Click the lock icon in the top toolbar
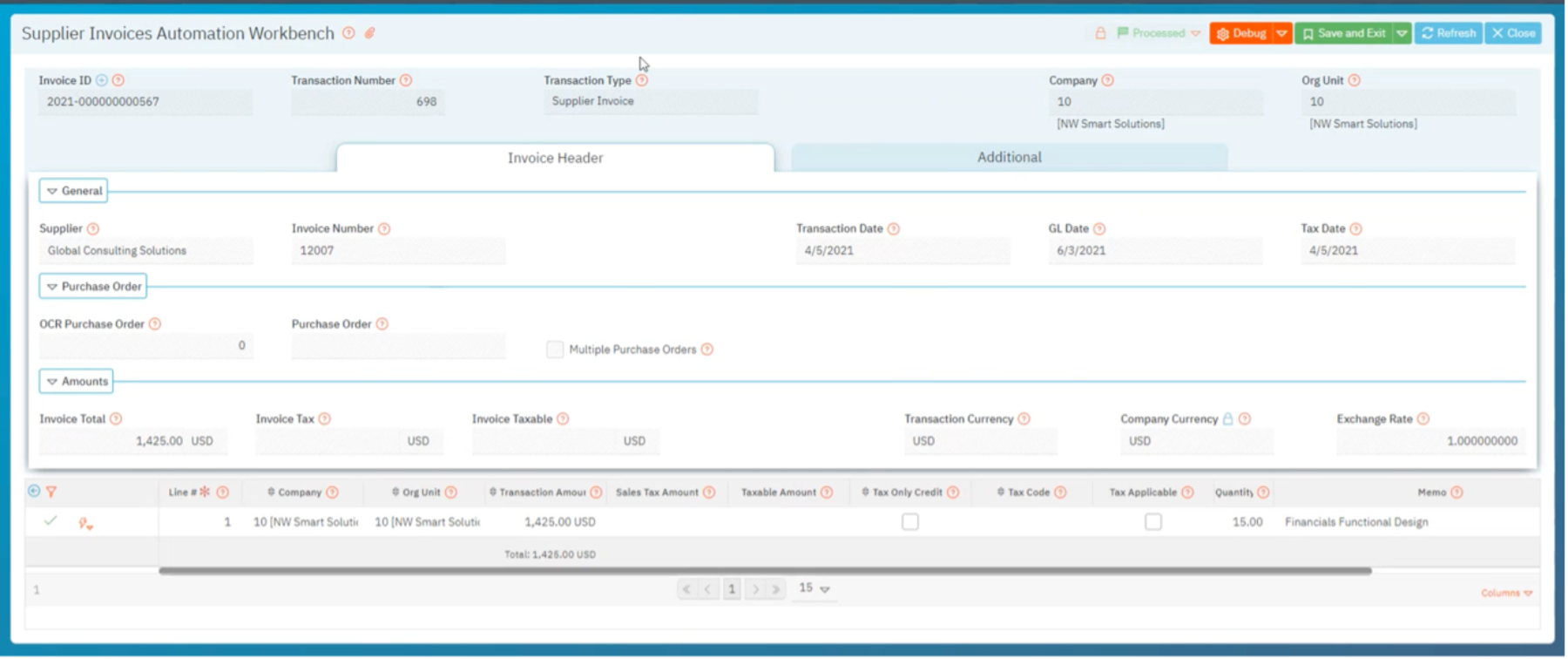 pyautogui.click(x=1100, y=33)
